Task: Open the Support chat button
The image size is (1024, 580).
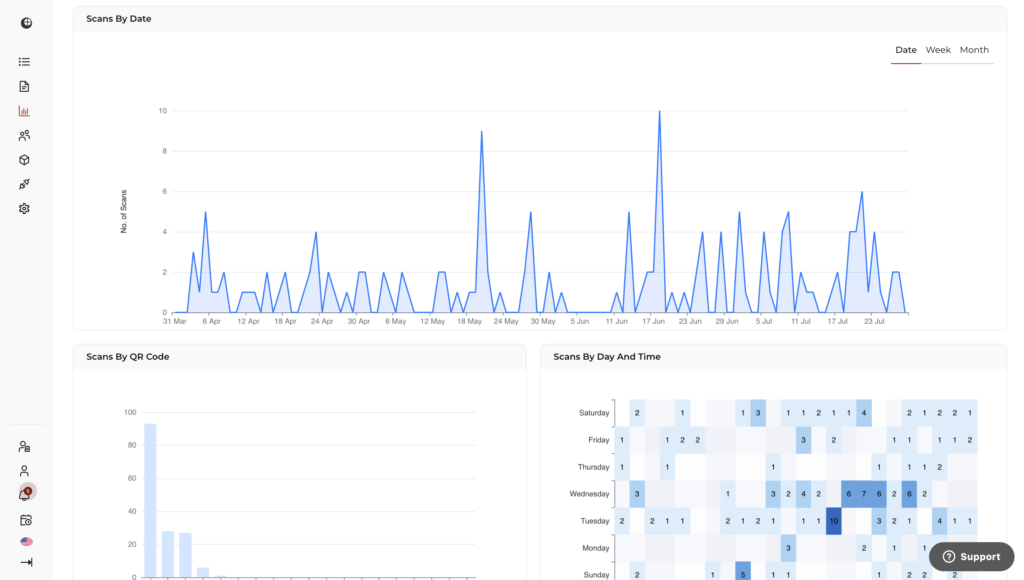Action: (x=972, y=556)
